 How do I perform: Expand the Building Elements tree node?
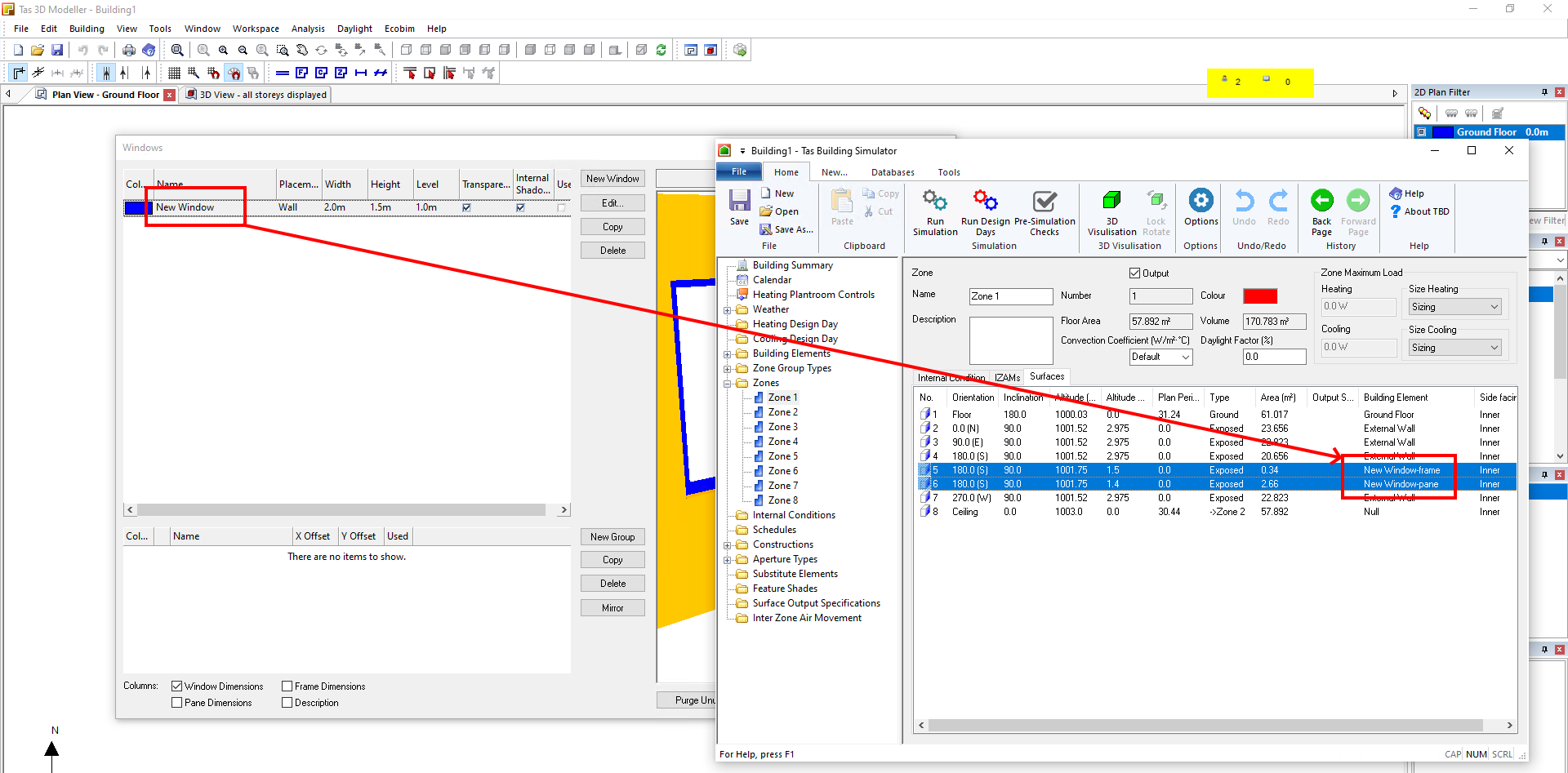tap(727, 354)
